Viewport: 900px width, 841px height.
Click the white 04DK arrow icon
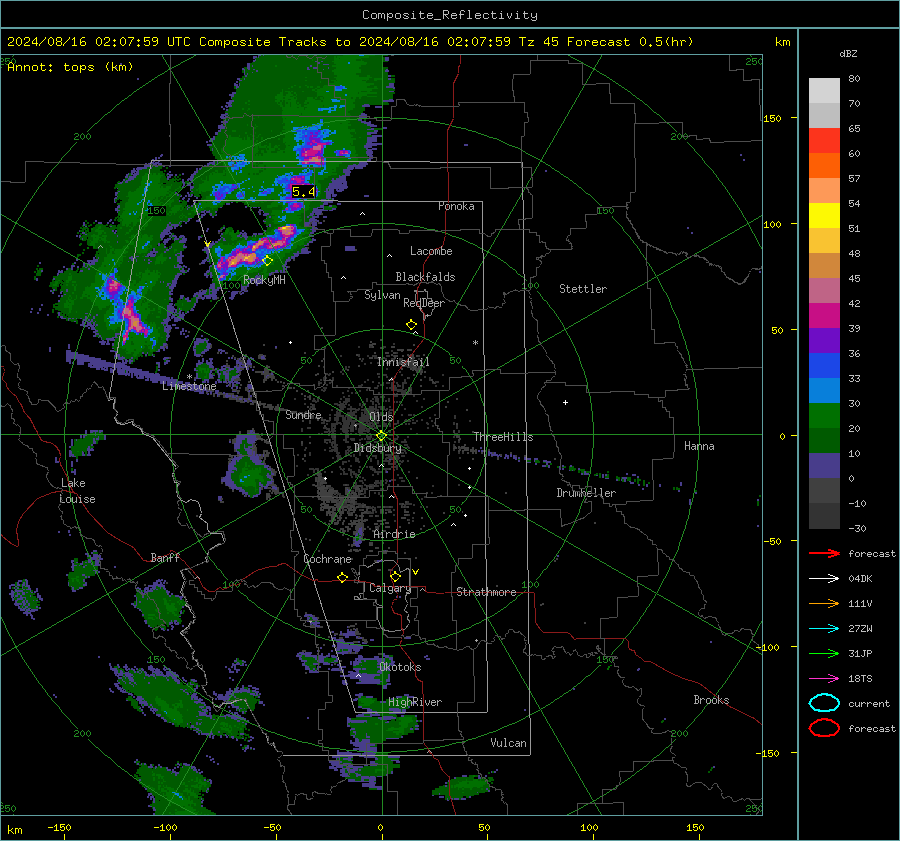[824, 579]
